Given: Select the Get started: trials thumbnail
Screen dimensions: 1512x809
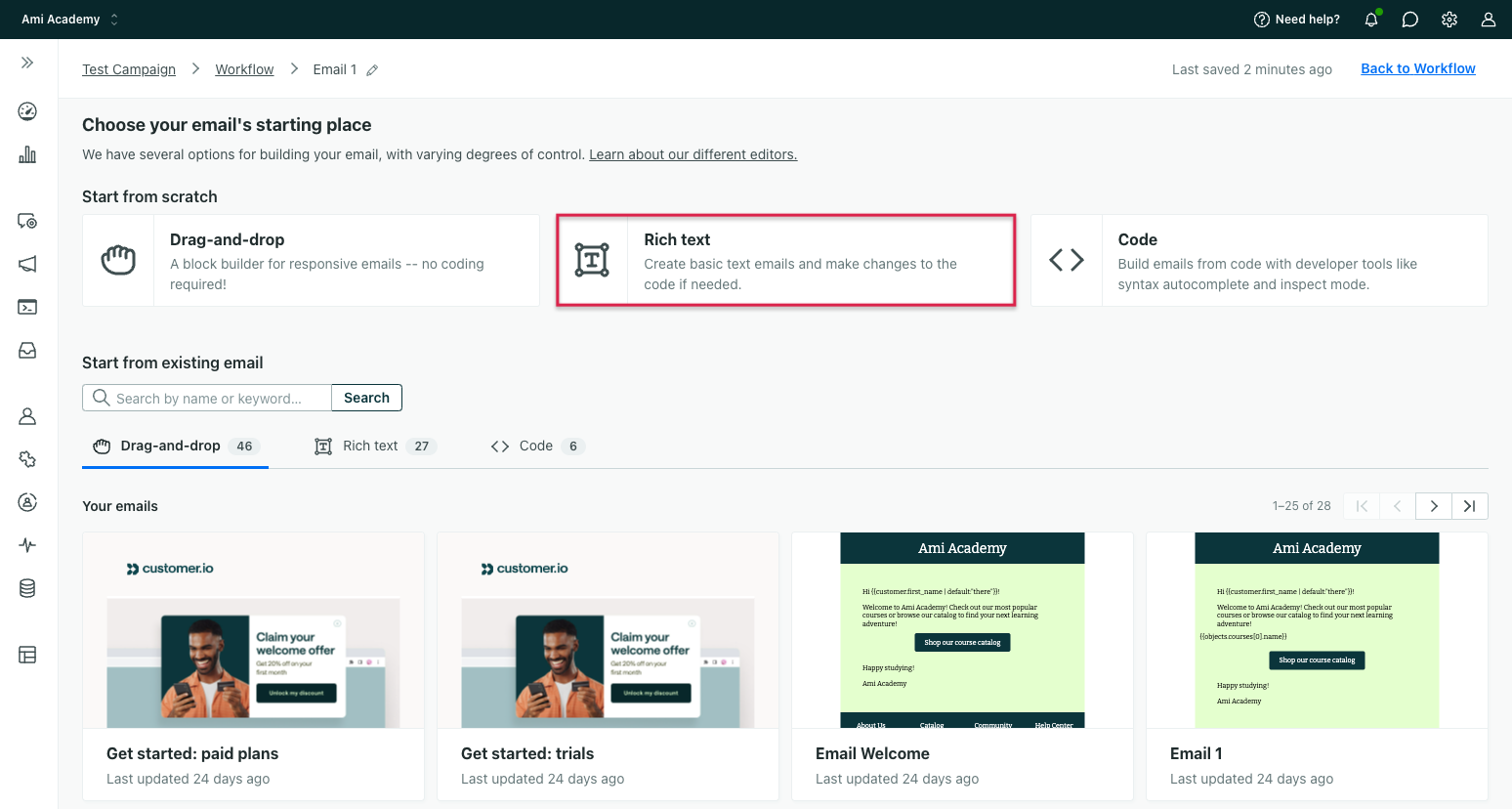Looking at the screenshot, I should coord(609,630).
